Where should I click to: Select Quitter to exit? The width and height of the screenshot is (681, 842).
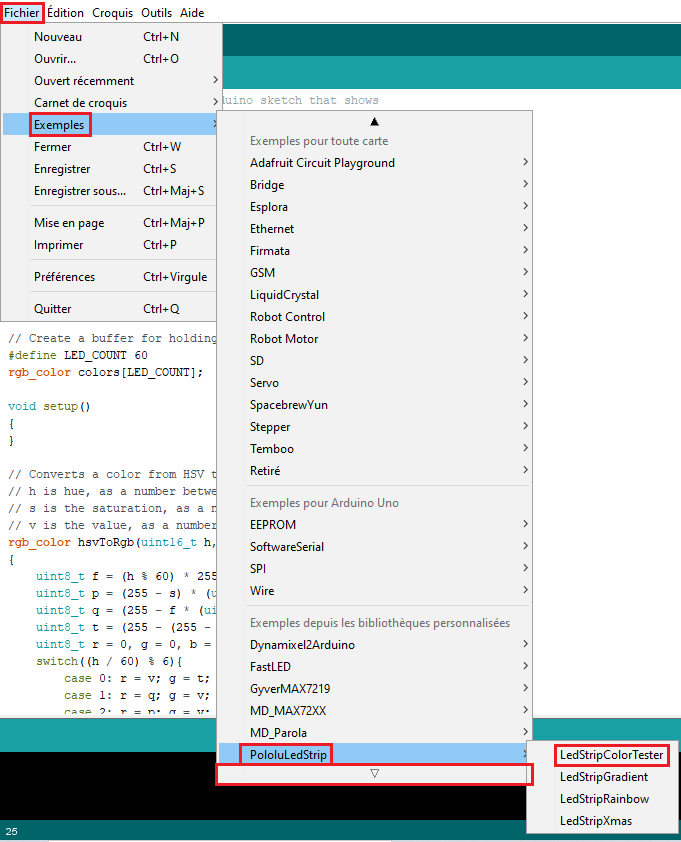[x=111, y=309]
